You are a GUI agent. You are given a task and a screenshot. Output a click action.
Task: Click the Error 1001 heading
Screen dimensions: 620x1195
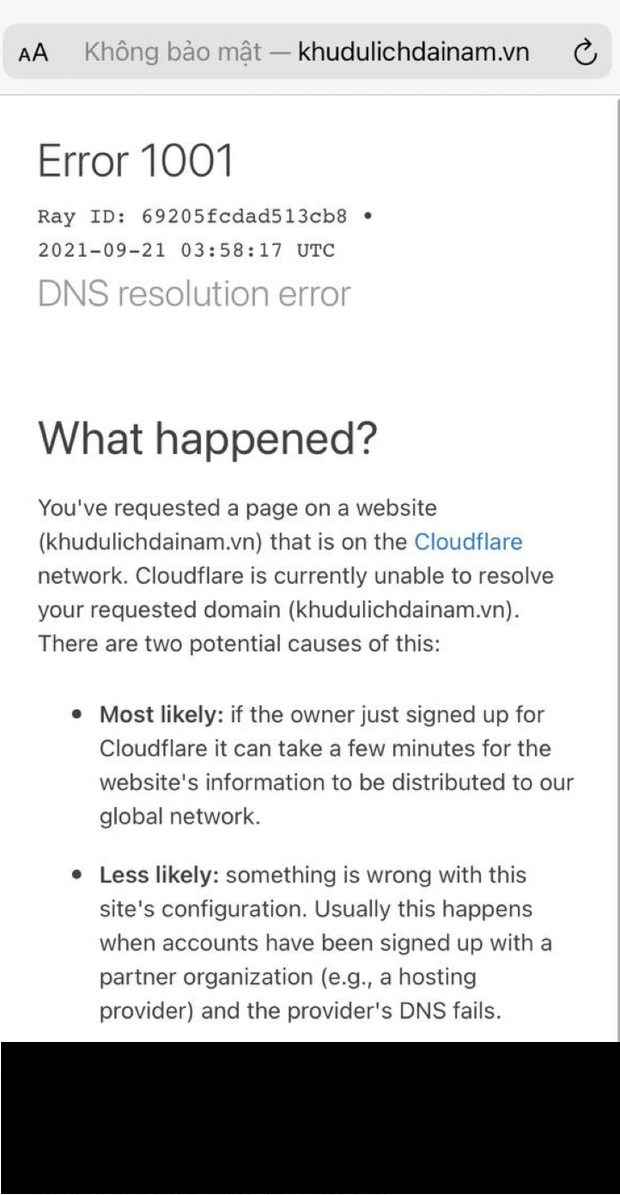[135, 161]
